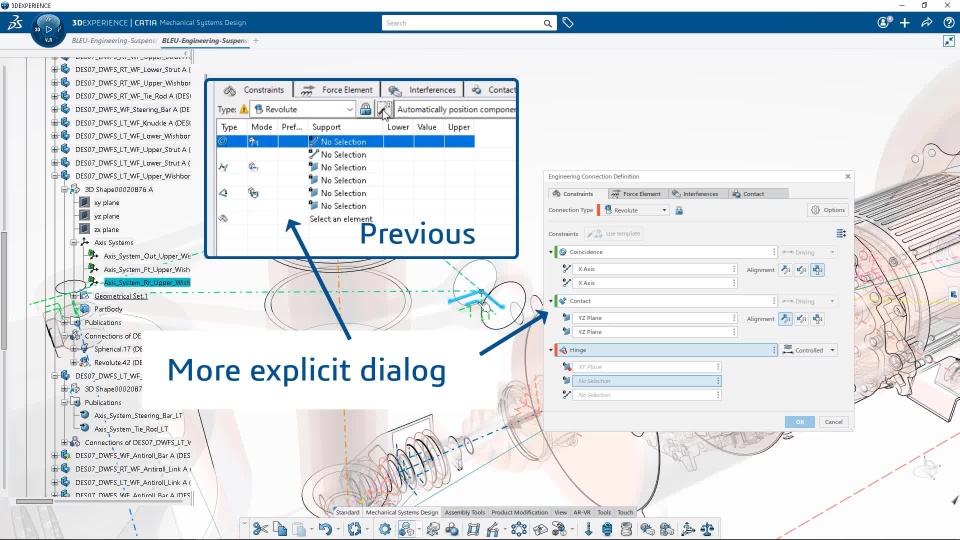Image resolution: width=960 pixels, height=540 pixels.
Task: Open the AR-VR toolbar tab
Action: pyautogui.click(x=582, y=512)
